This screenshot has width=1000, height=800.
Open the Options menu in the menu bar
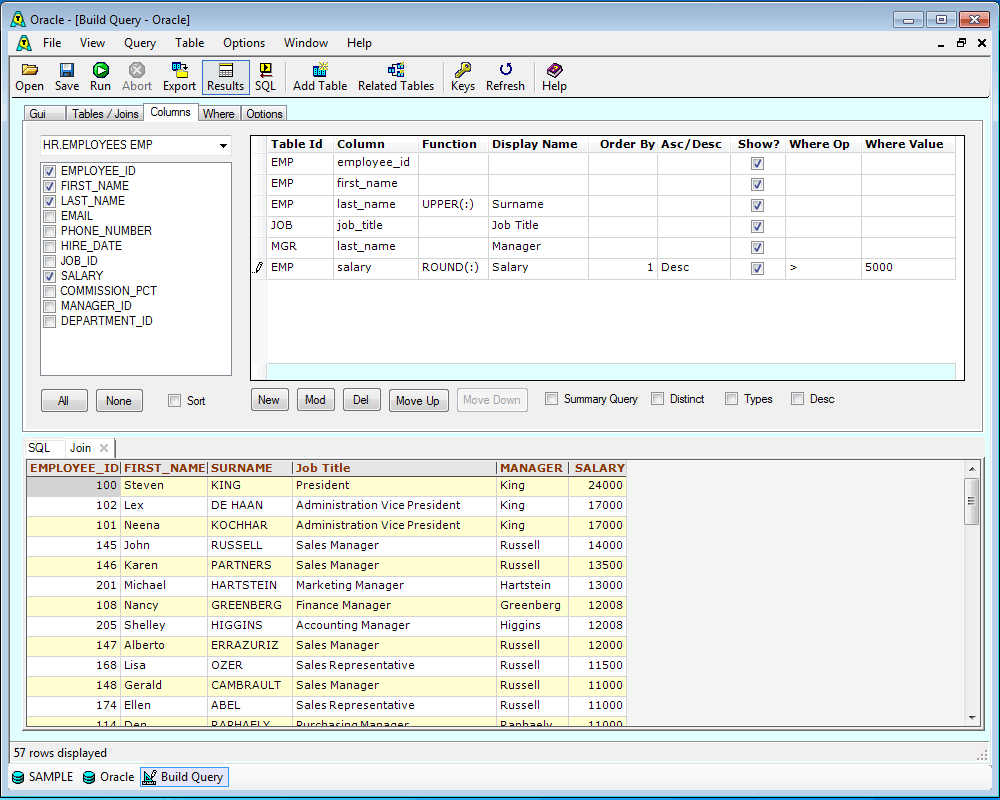(244, 43)
